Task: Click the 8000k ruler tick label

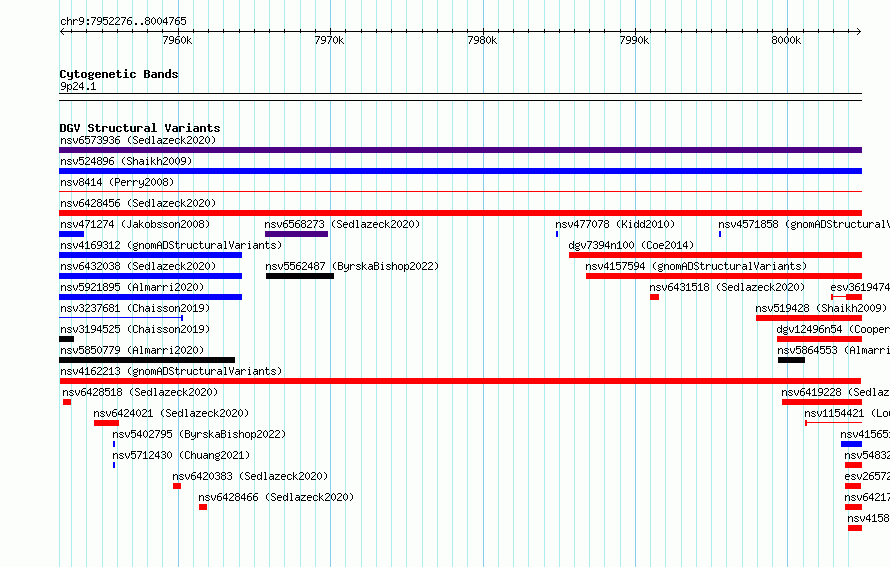Action: tap(786, 40)
